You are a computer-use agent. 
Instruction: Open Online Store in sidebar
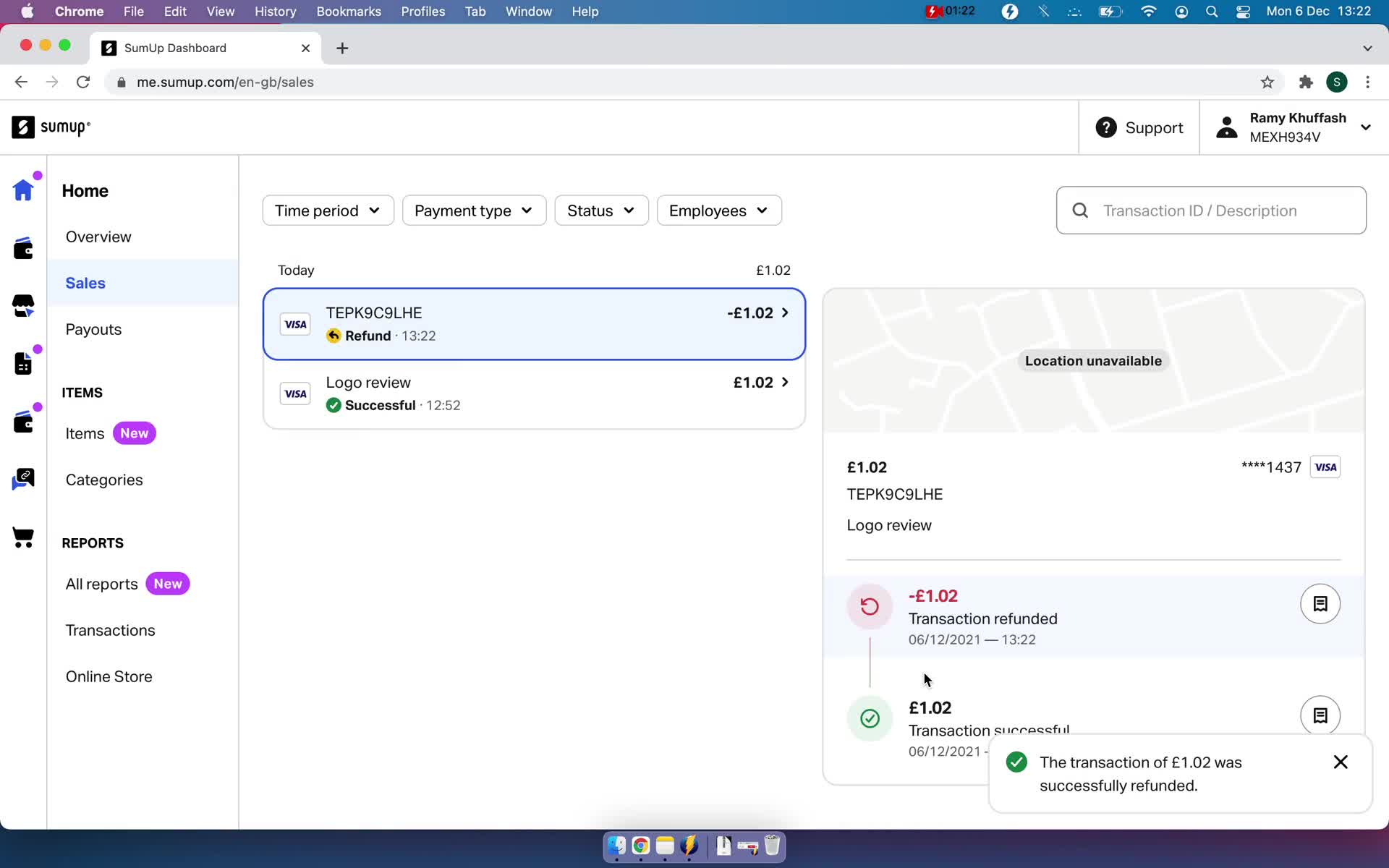coord(109,676)
